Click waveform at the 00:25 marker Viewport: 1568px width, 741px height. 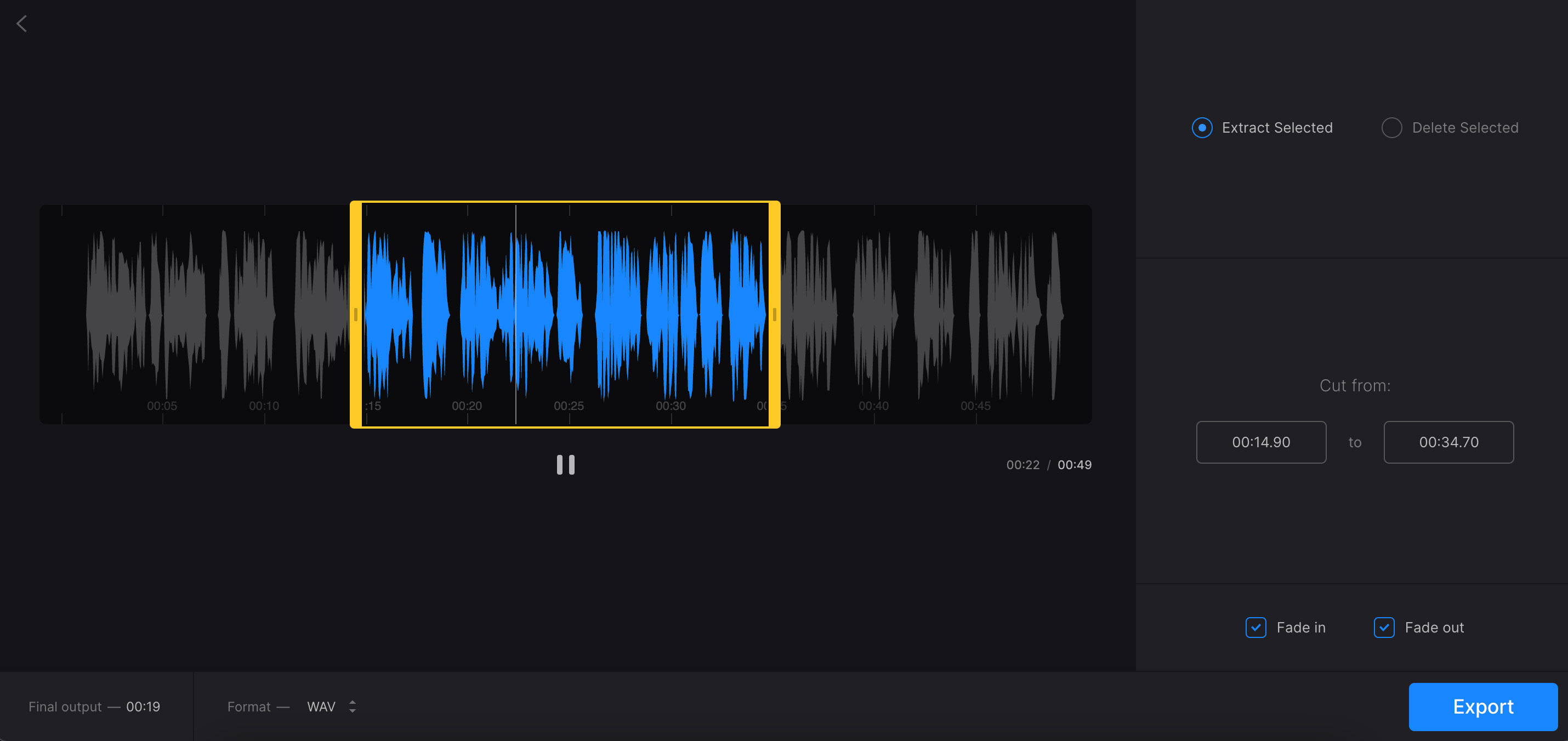coord(569,315)
